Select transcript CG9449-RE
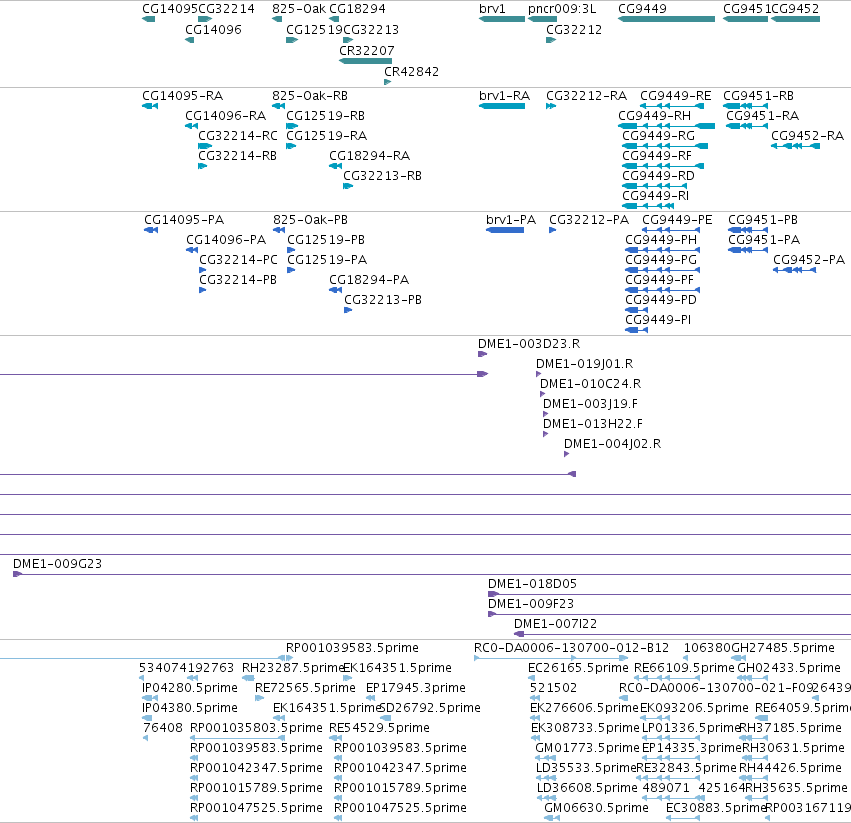 675,96
